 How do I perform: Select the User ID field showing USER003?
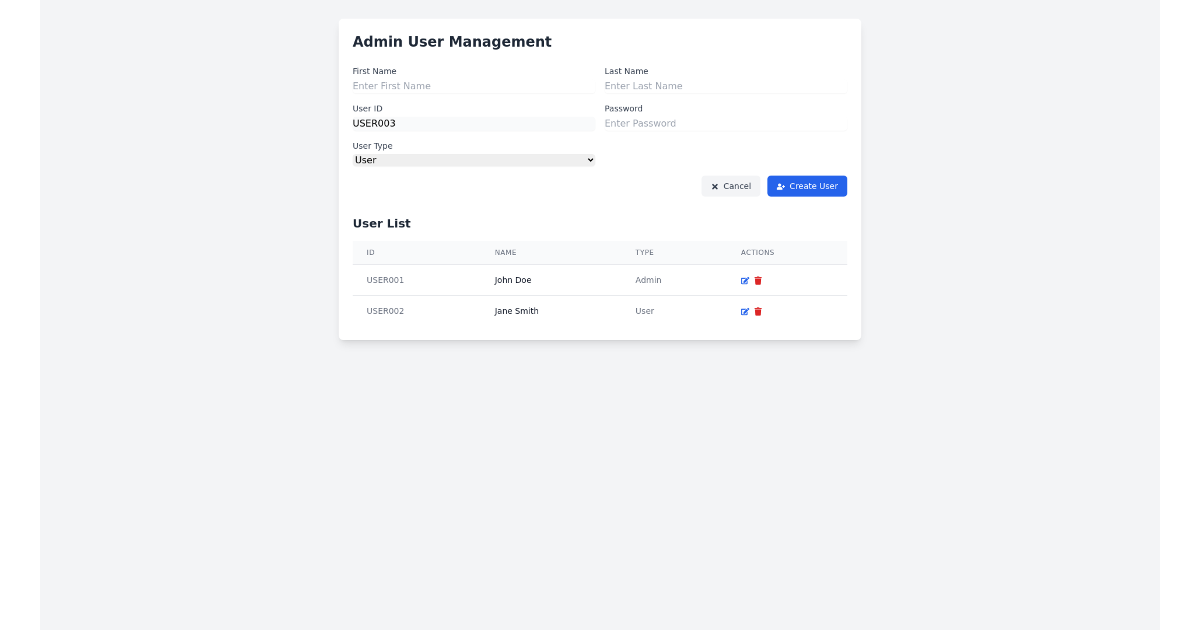[x=473, y=123]
